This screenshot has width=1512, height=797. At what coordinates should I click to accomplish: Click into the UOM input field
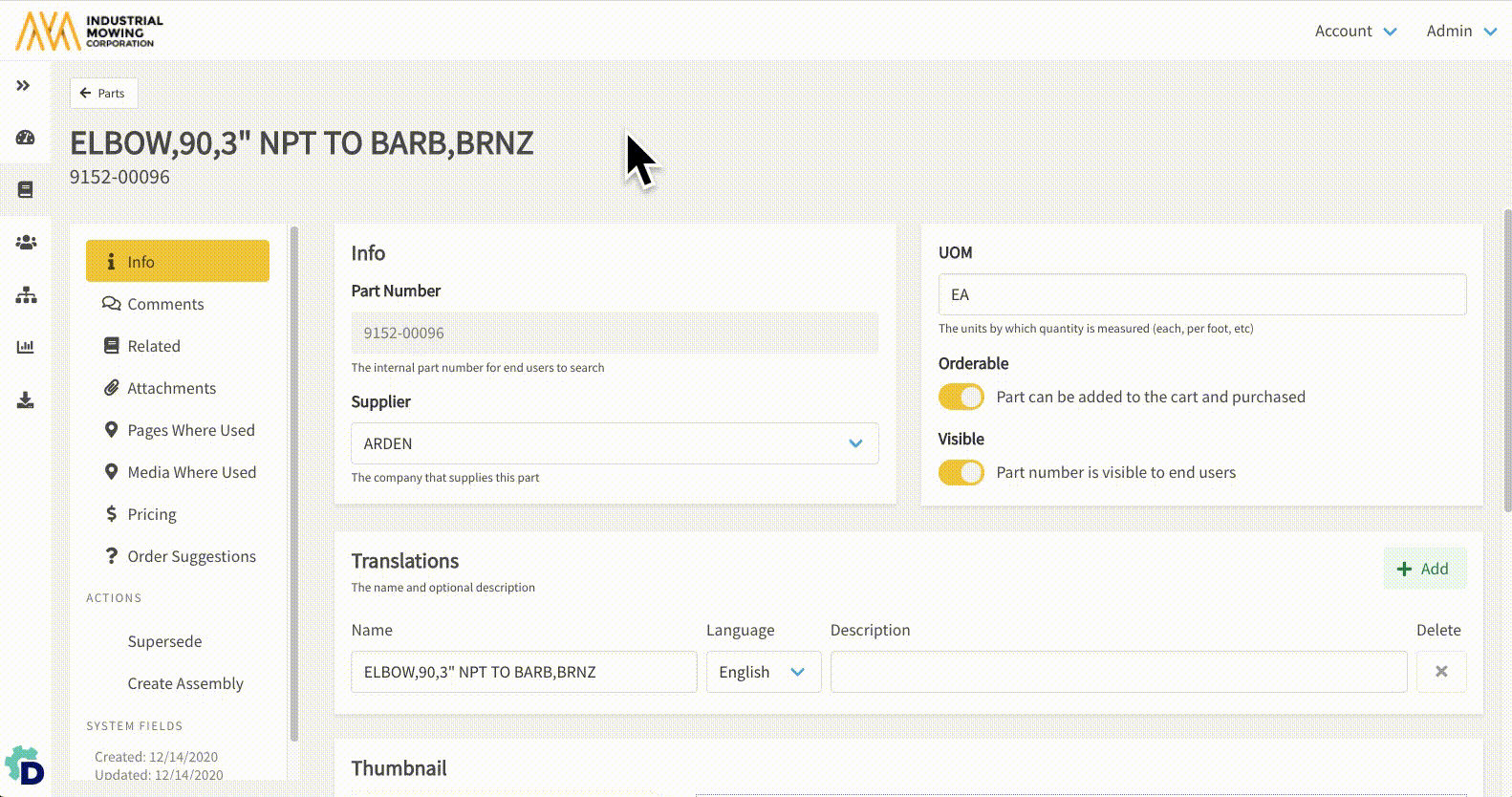tap(1201, 294)
